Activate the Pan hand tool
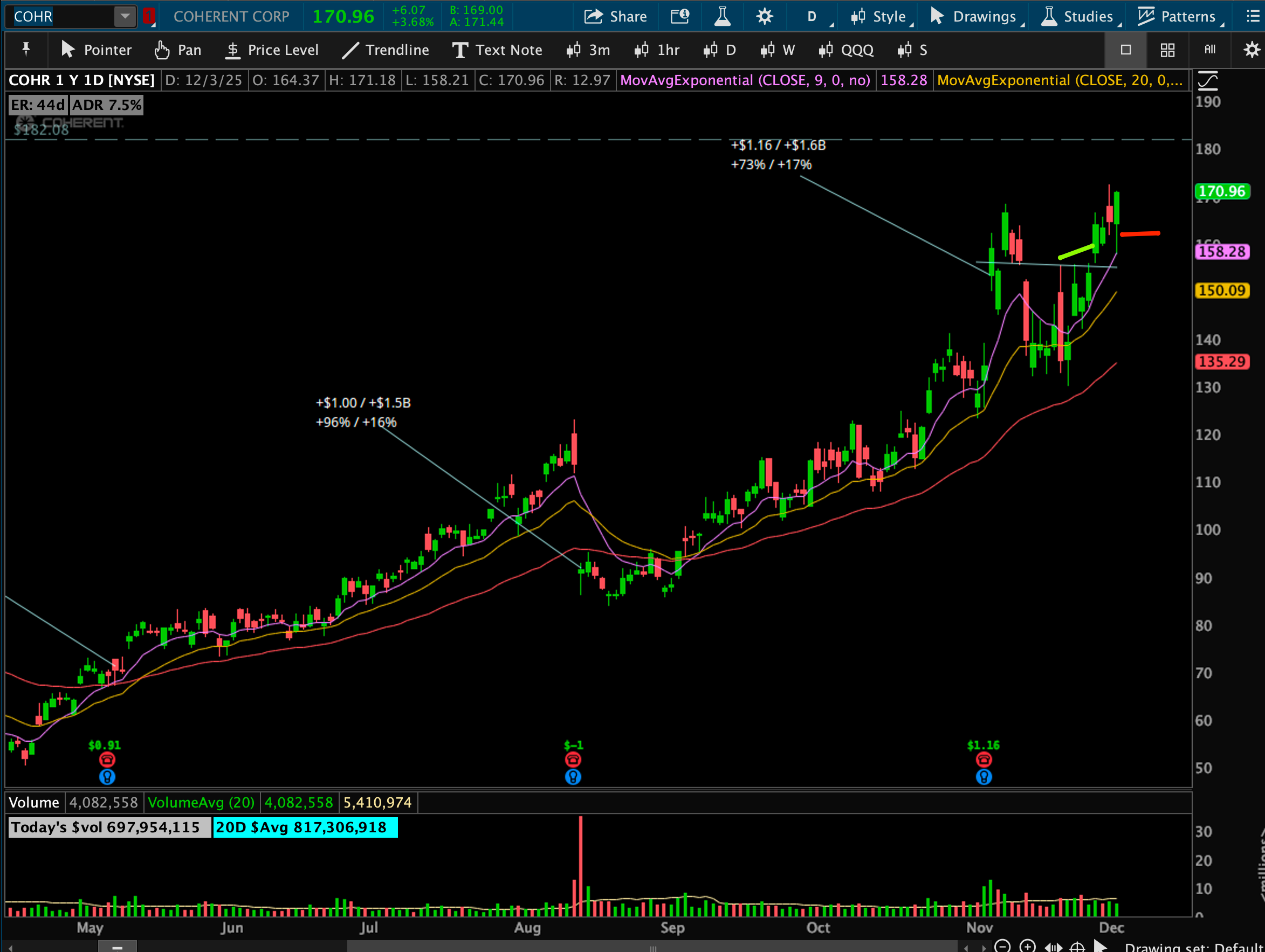Image resolution: width=1265 pixels, height=952 pixels. (x=177, y=50)
